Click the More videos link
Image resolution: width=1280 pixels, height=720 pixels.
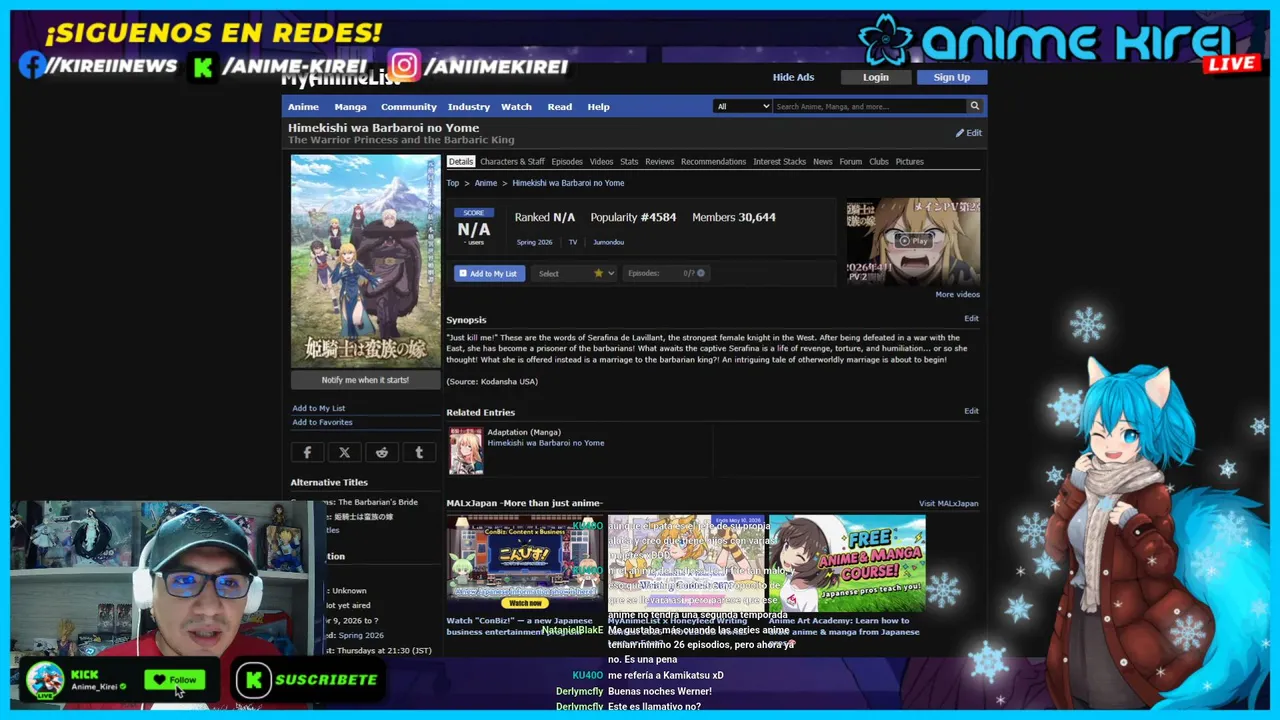pos(957,294)
